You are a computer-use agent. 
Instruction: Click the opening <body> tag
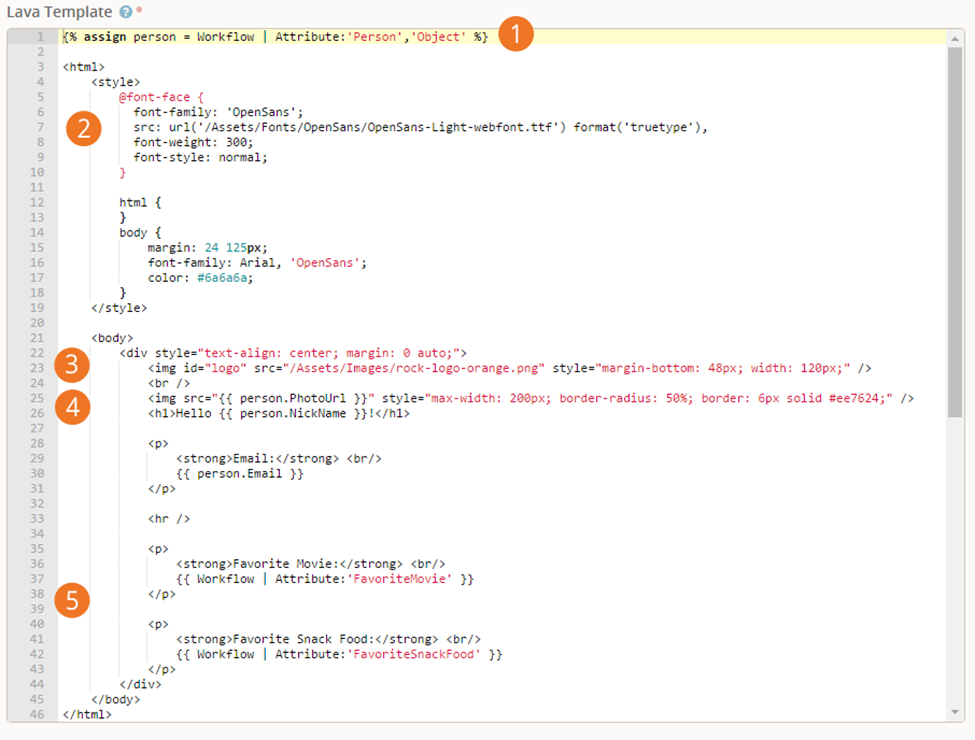click(112, 338)
